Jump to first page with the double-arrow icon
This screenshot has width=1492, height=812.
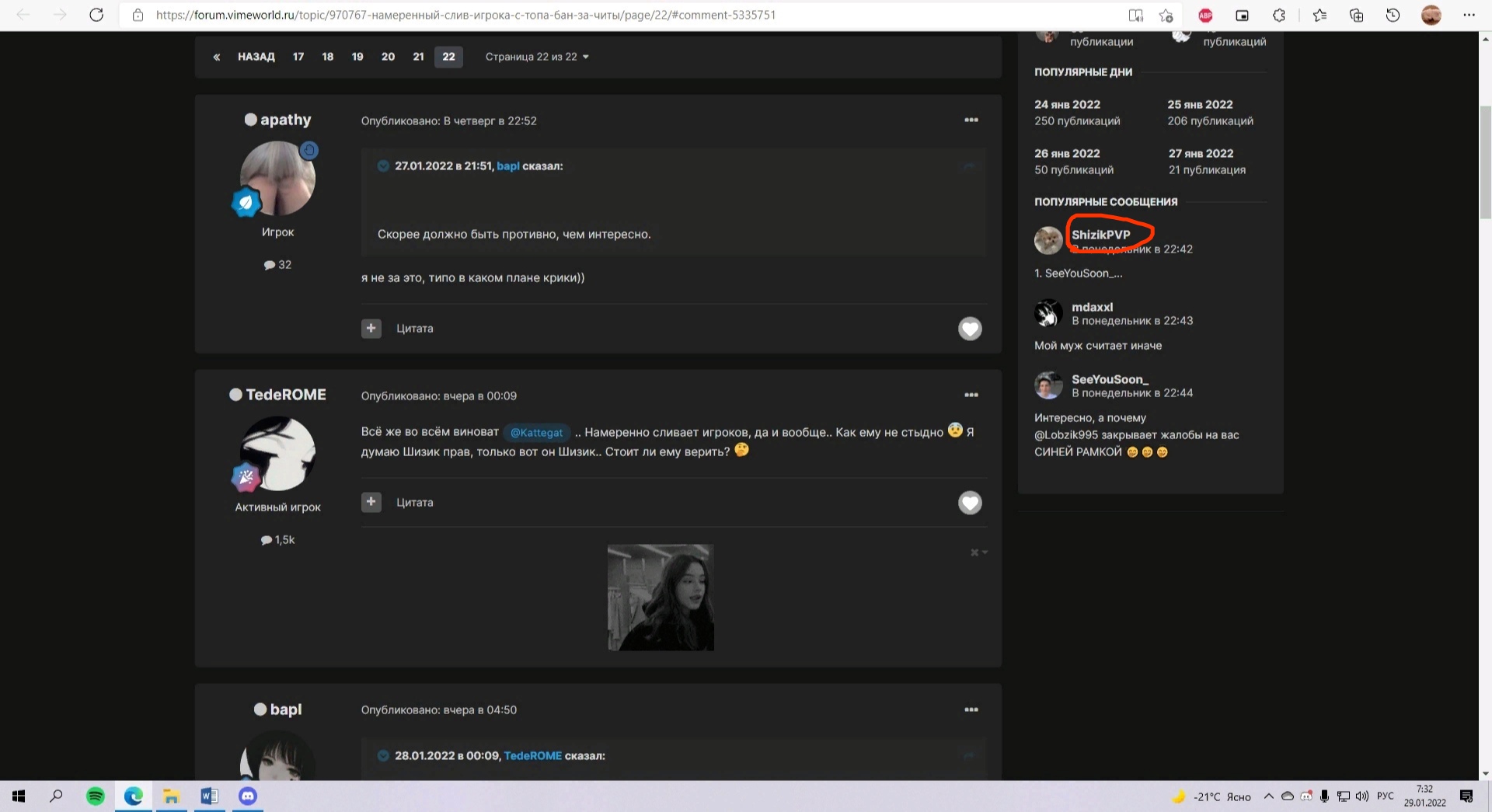[x=217, y=57]
